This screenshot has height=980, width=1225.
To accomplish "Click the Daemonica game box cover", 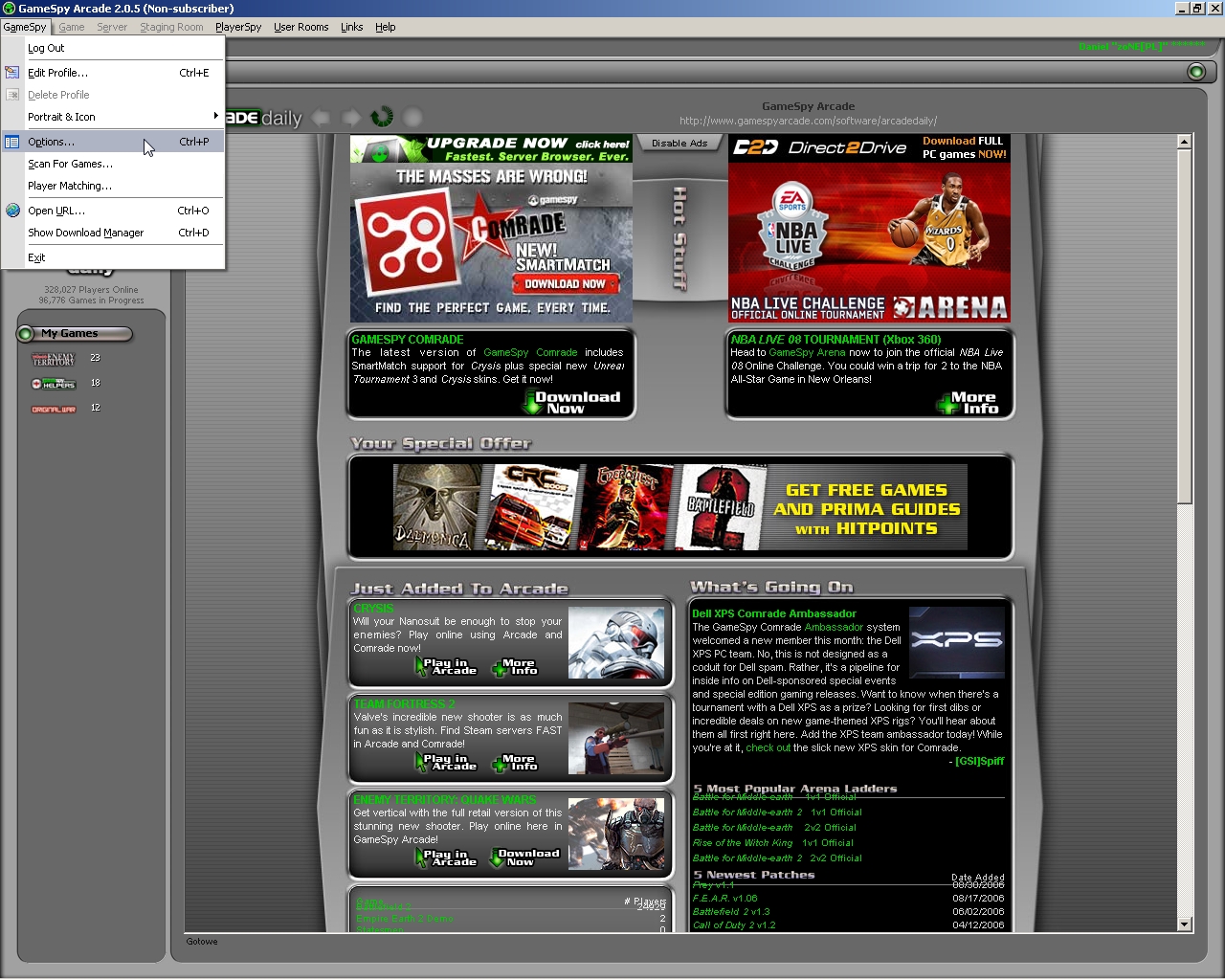I will coord(437,507).
